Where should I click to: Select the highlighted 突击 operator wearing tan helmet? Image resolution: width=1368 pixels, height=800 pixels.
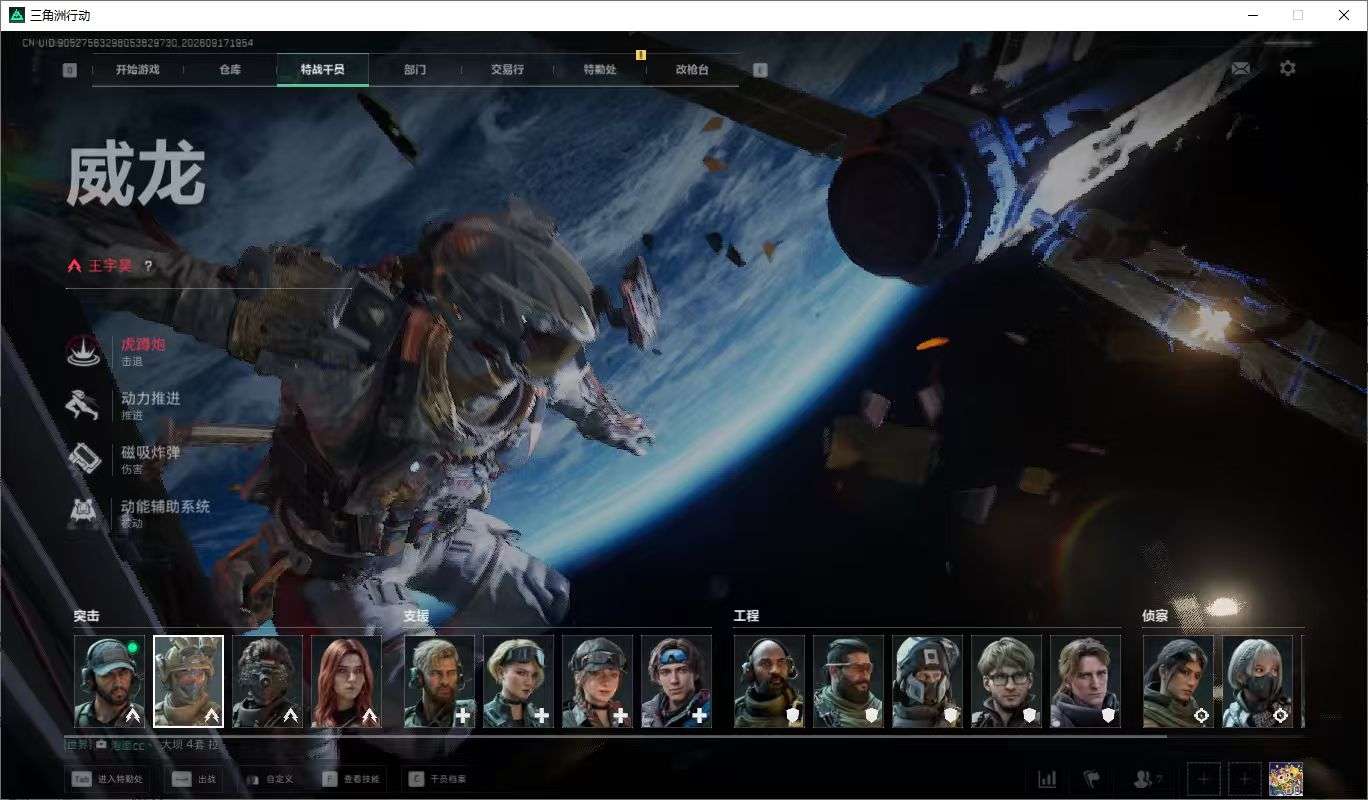(x=188, y=681)
